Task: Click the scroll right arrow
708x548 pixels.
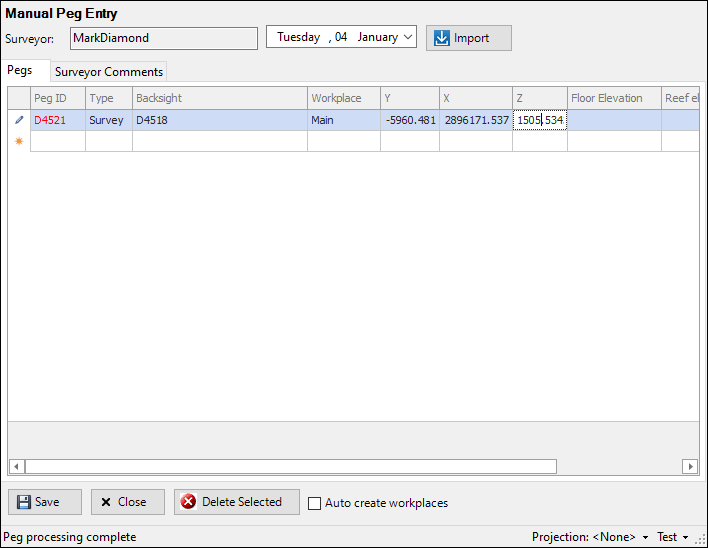Action: (689, 466)
